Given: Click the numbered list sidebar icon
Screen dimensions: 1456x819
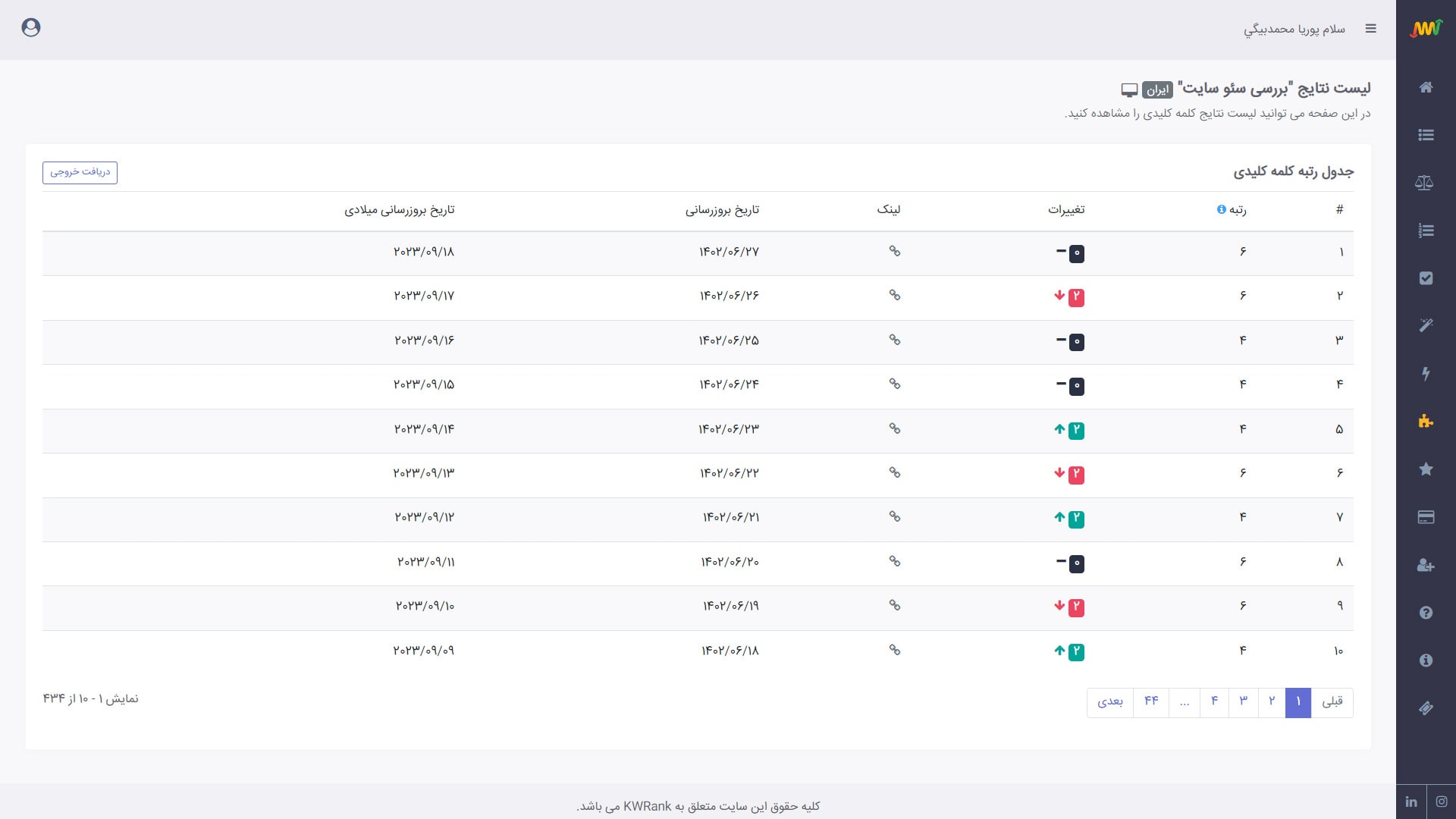Looking at the screenshot, I should (x=1426, y=231).
